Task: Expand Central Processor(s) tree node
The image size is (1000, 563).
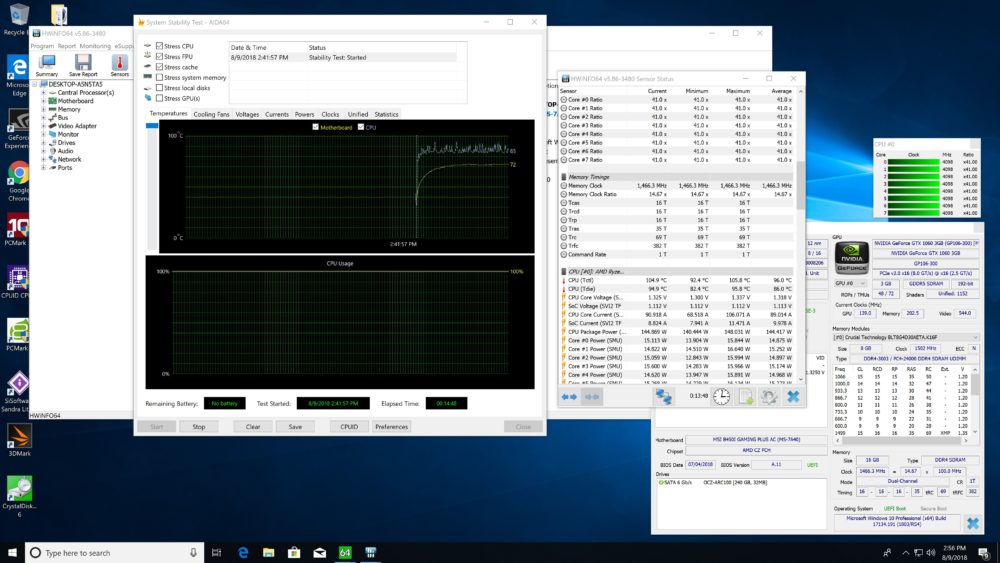Action: click(44, 92)
